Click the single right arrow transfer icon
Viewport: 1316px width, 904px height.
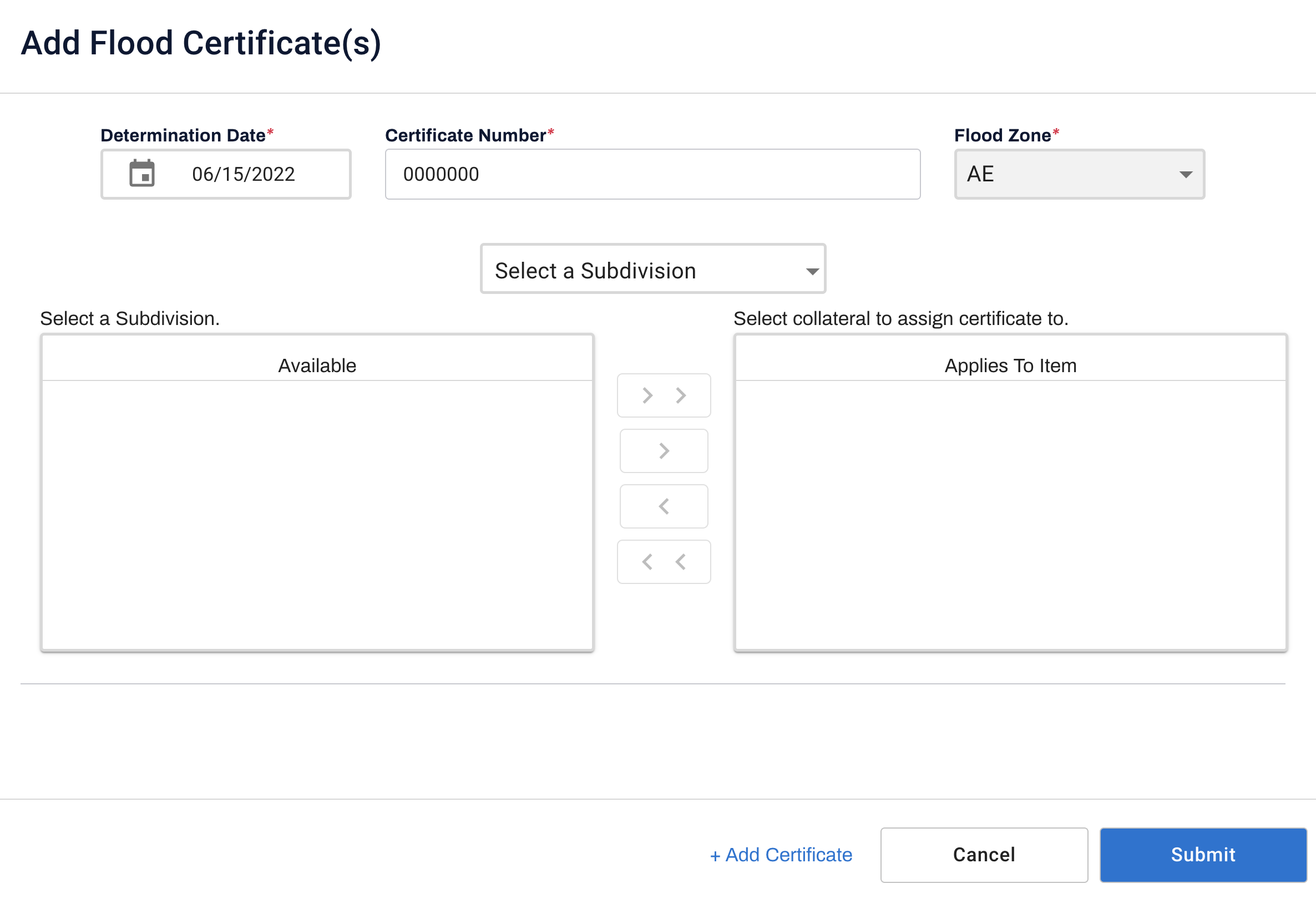[664, 450]
